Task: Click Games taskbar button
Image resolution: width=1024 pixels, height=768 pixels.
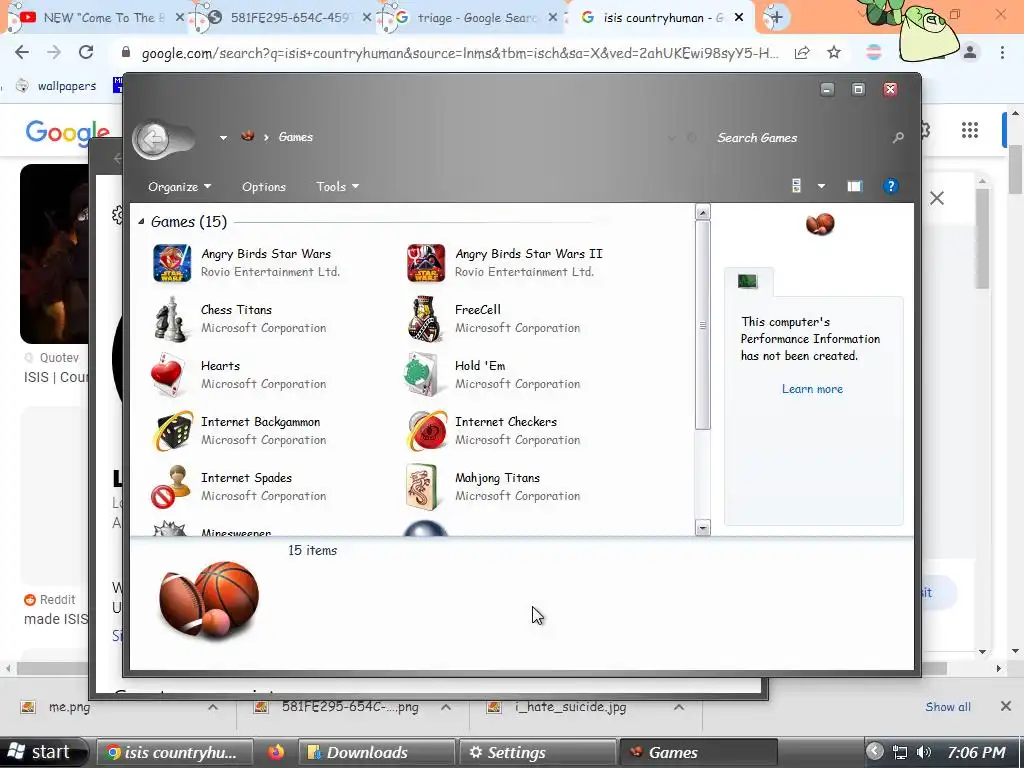Action: pyautogui.click(x=698, y=752)
